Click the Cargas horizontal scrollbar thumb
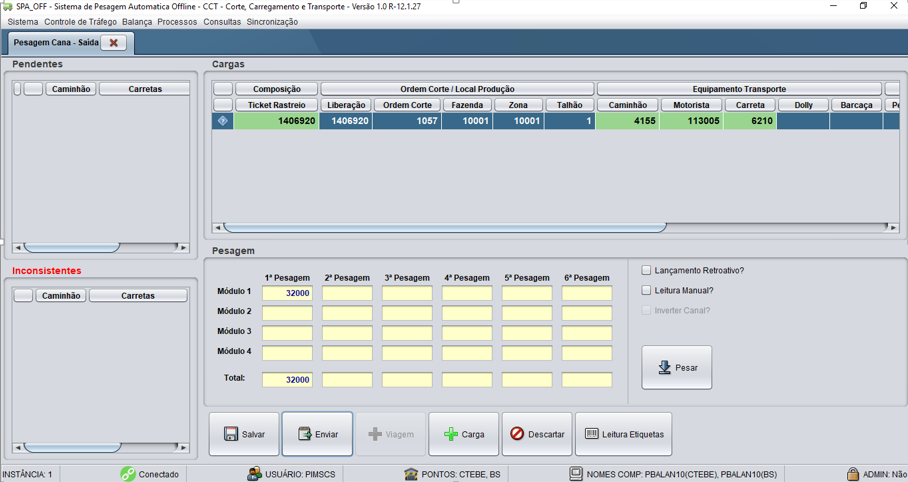 (445, 228)
